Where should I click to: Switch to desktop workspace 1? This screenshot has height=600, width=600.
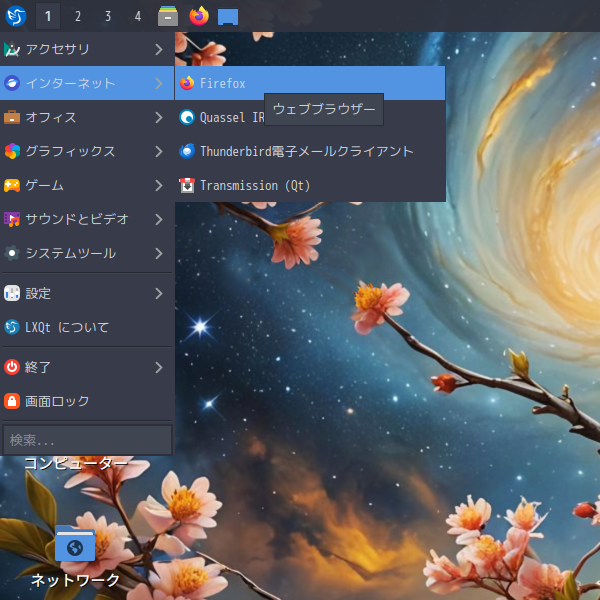tap(48, 16)
